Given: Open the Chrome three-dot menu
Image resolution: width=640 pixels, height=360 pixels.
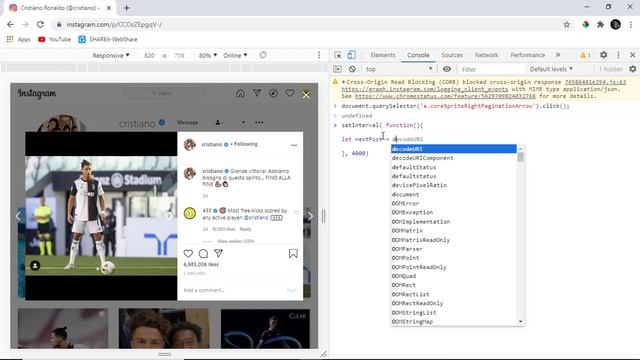Looking at the screenshot, I should tap(631, 24).
